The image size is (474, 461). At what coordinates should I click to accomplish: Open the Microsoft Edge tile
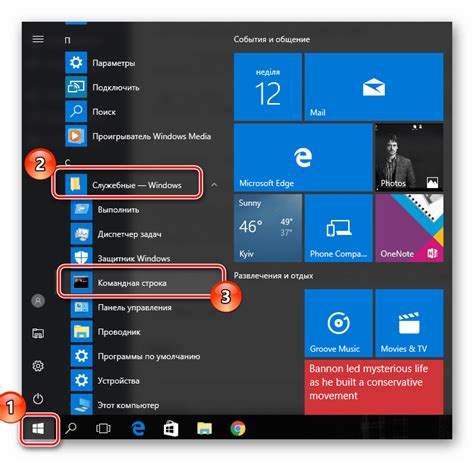pos(303,157)
